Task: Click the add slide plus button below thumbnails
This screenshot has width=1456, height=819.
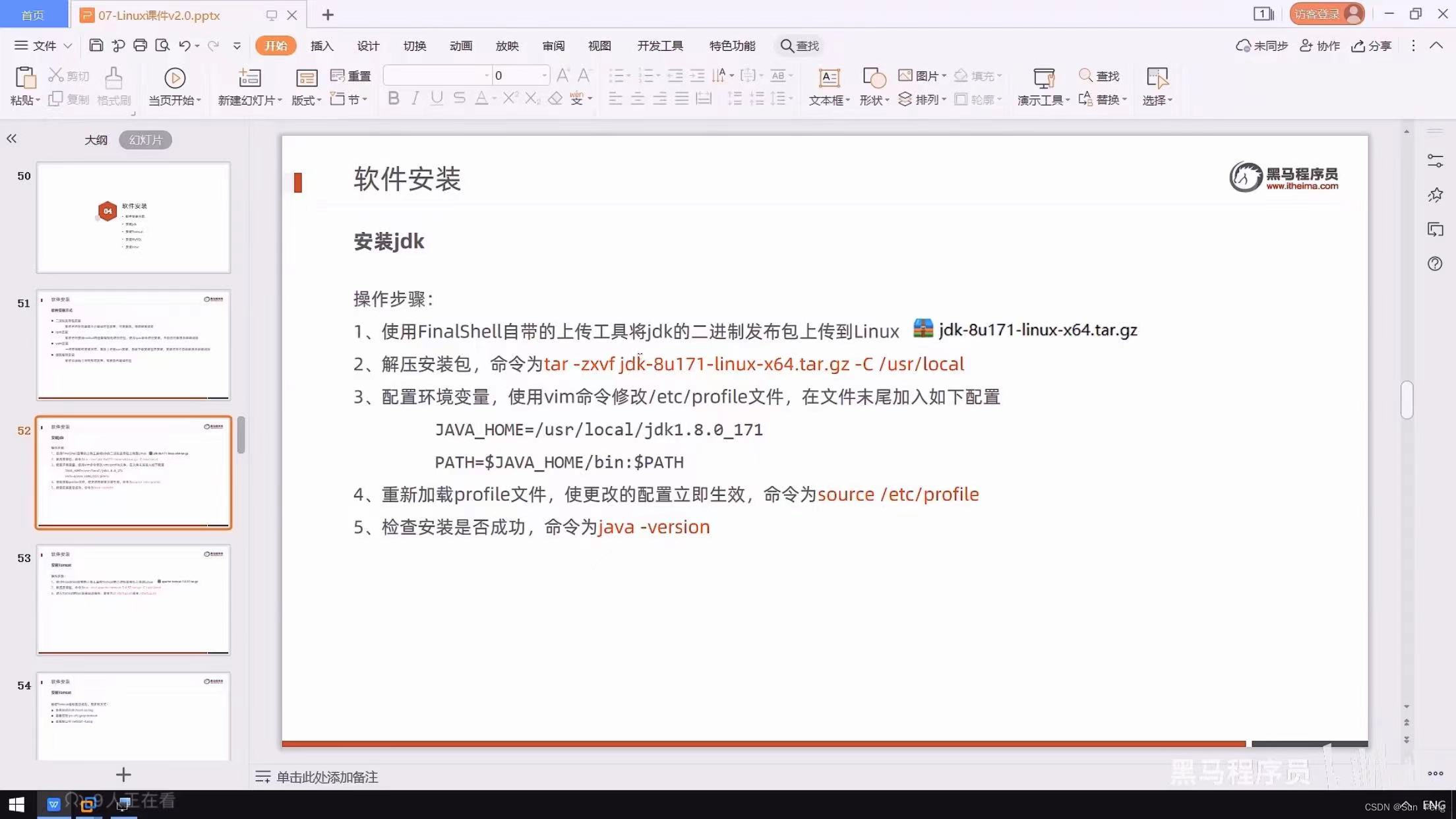Action: pos(123,774)
